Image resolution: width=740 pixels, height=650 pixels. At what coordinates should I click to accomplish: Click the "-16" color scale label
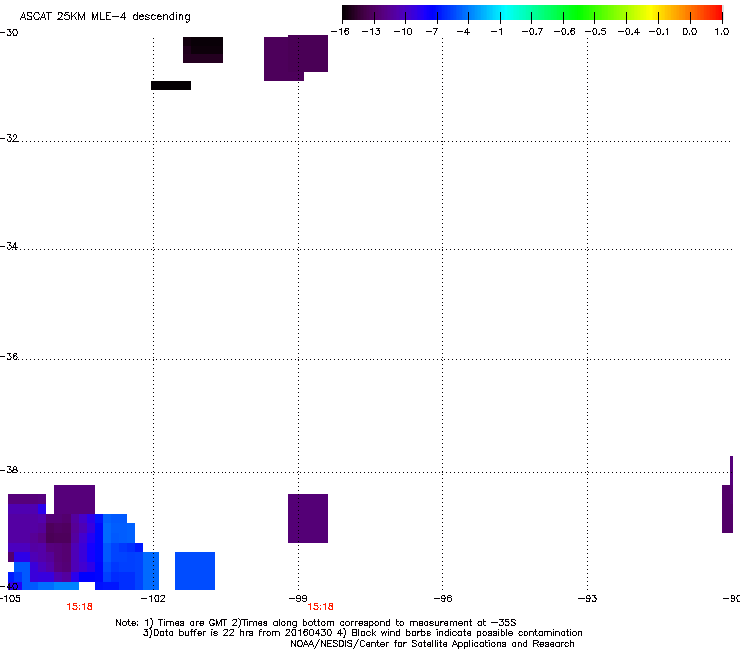coord(340,32)
